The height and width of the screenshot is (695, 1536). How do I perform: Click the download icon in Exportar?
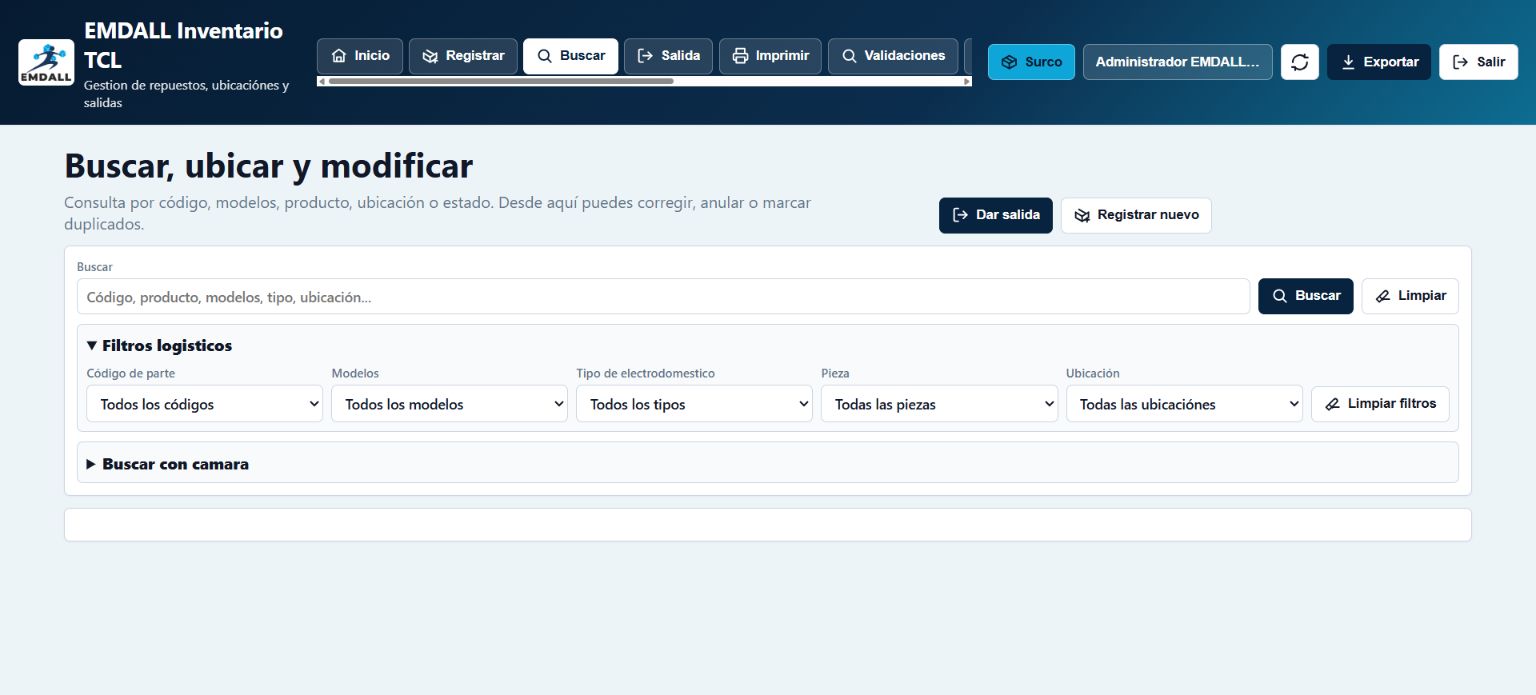[1348, 62]
